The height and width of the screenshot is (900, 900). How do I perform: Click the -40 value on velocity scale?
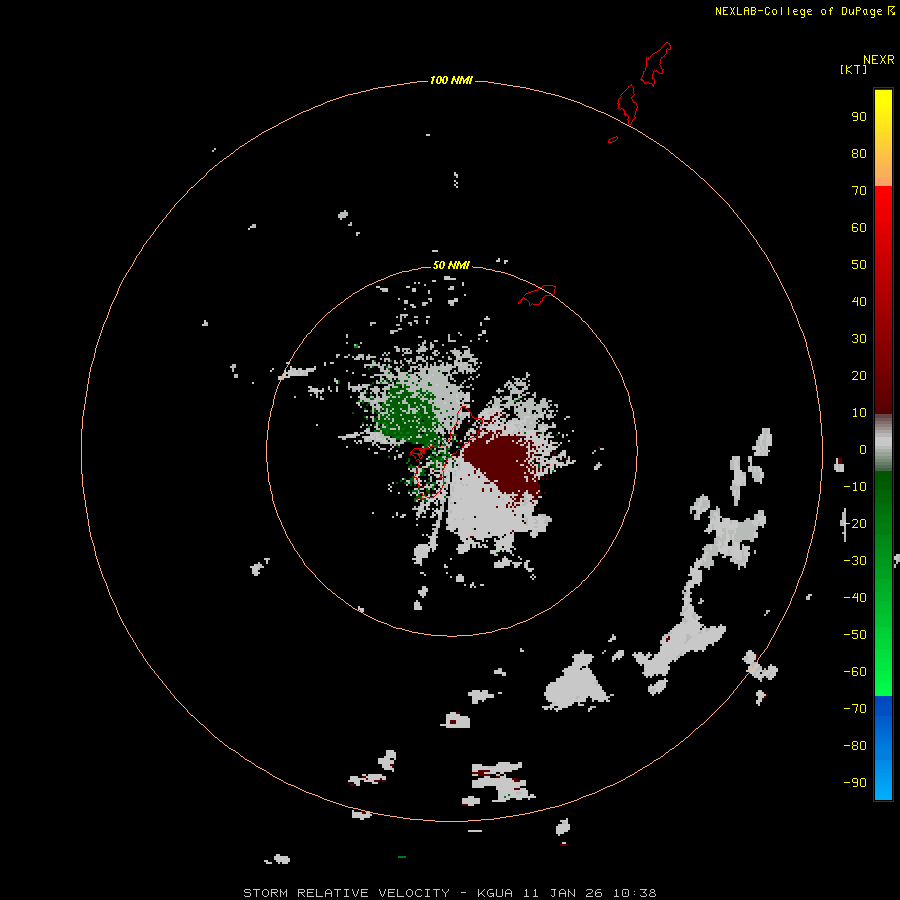click(x=855, y=598)
